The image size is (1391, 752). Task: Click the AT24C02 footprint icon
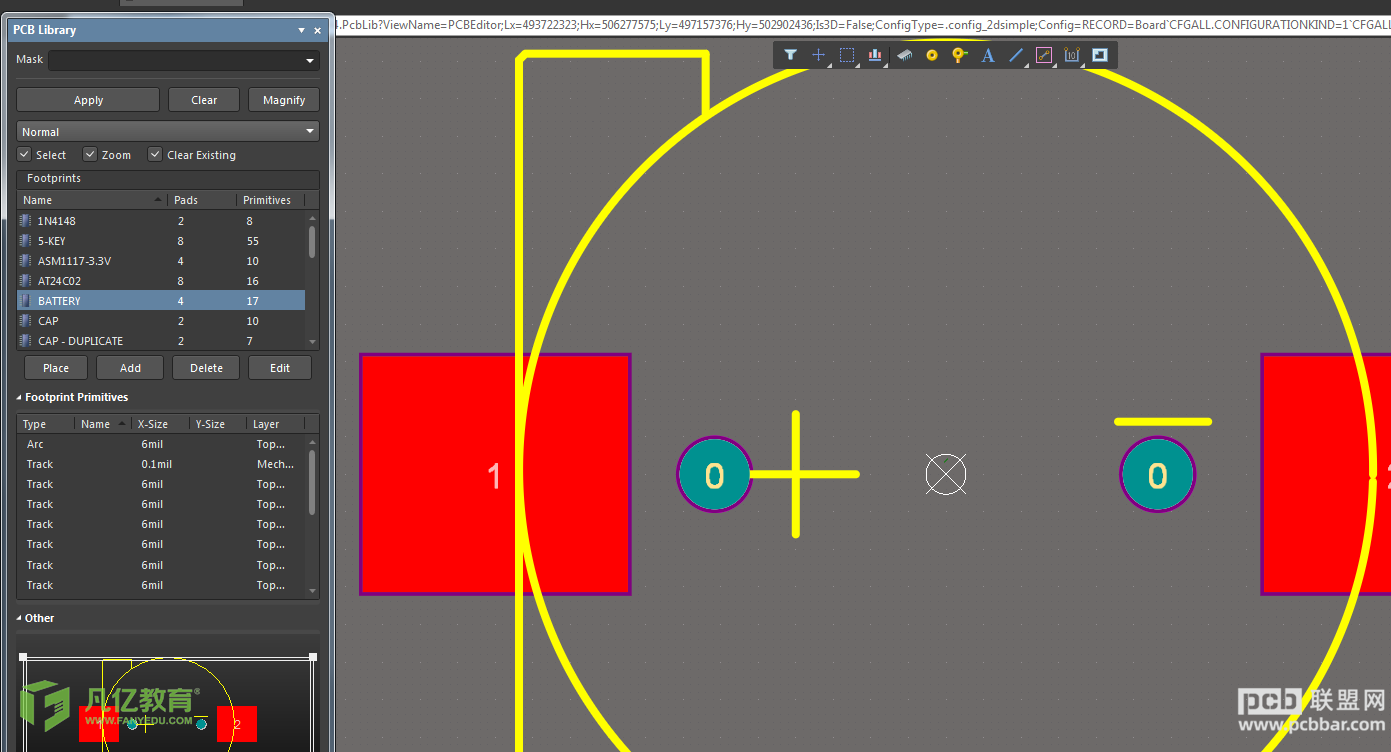[26, 280]
